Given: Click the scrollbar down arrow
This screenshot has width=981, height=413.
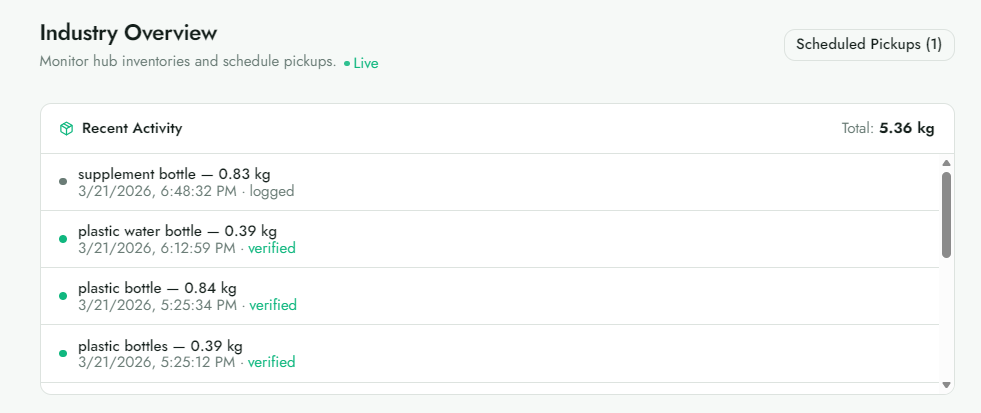Looking at the screenshot, I should pyautogui.click(x=946, y=385).
